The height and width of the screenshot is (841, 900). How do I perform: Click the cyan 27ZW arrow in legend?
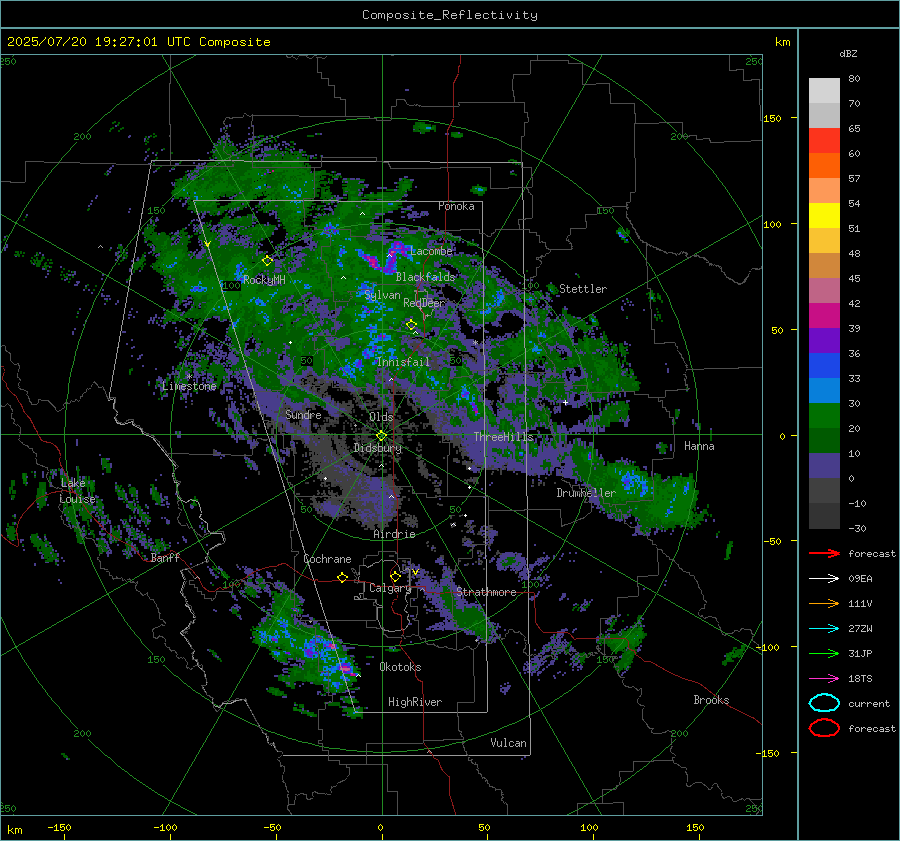[x=824, y=629]
